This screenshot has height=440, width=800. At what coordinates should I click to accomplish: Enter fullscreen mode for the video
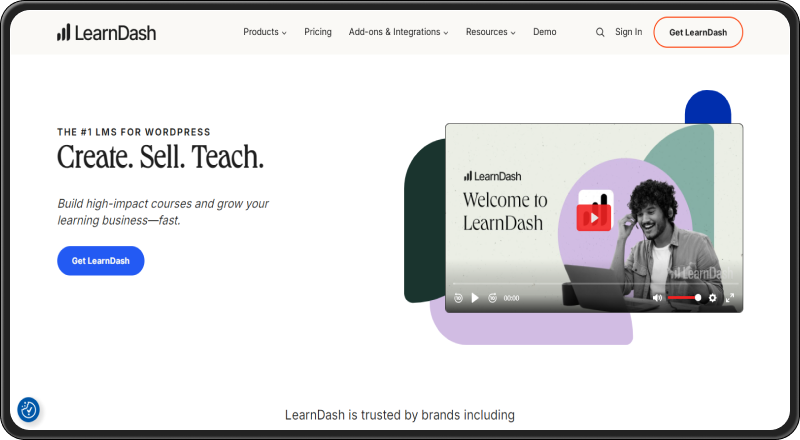[x=730, y=298]
